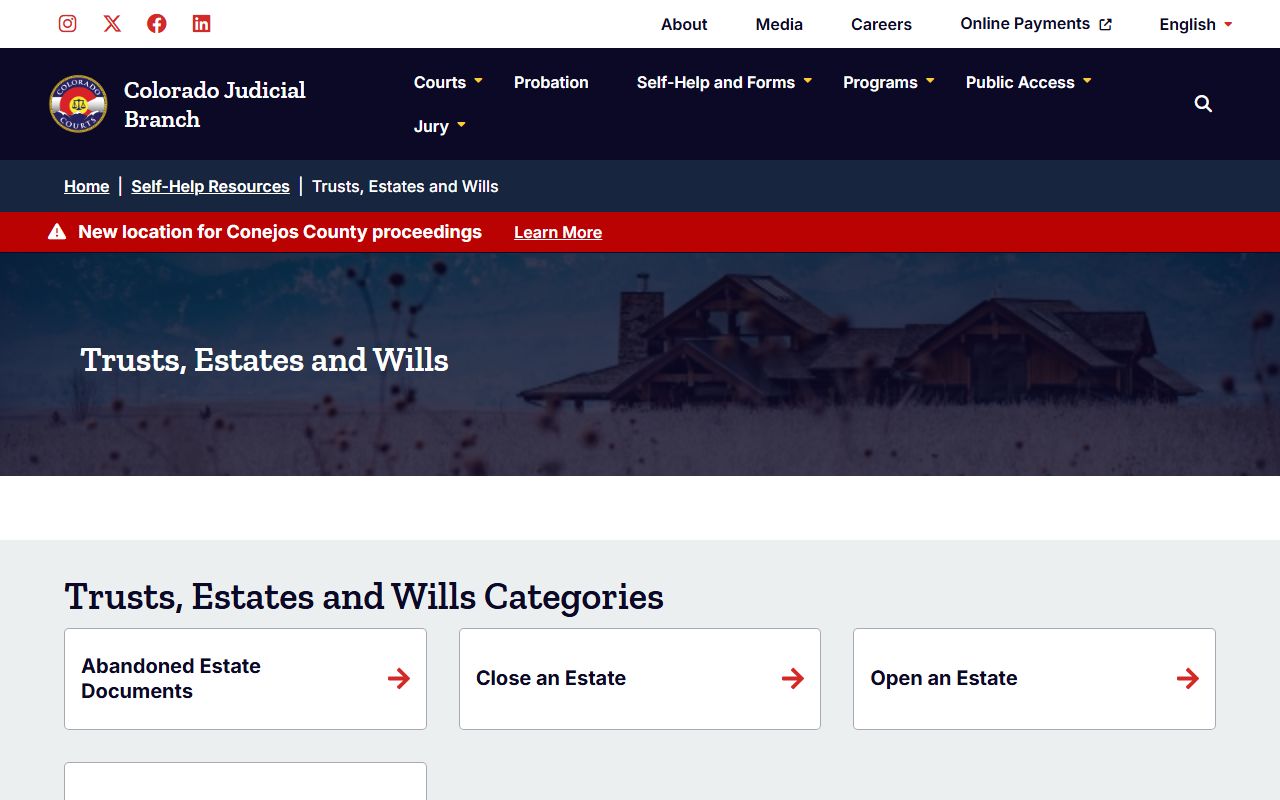
Task: Open site search with magnifier icon
Action: point(1203,104)
